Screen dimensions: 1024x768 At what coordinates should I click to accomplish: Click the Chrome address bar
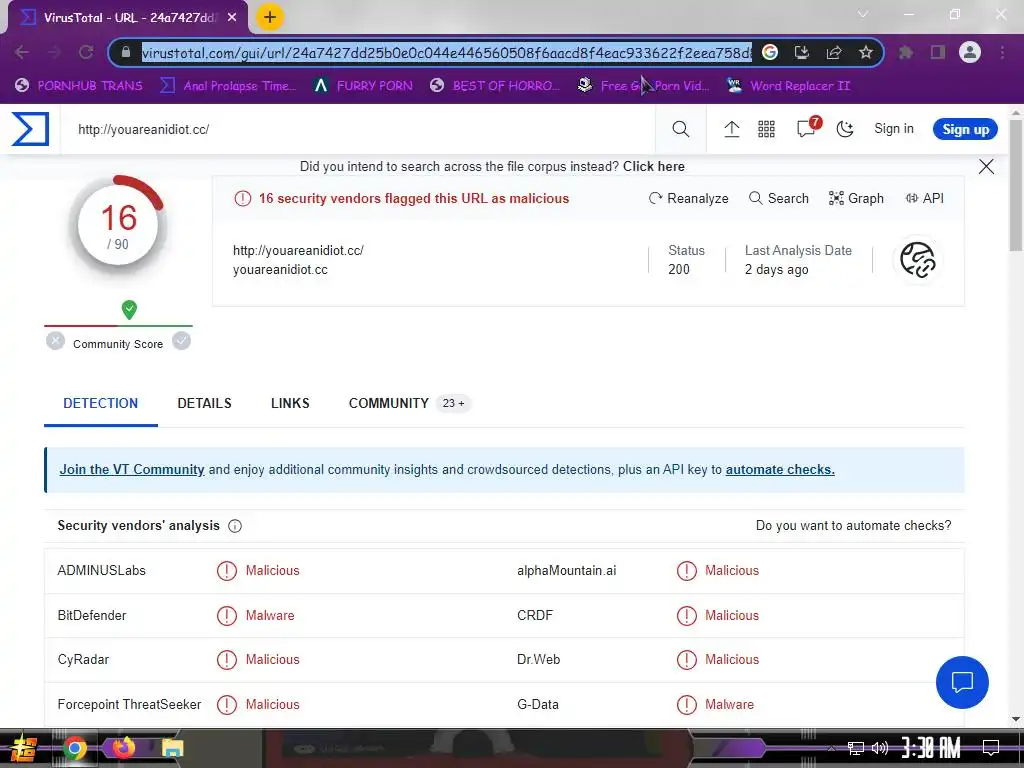[446, 53]
